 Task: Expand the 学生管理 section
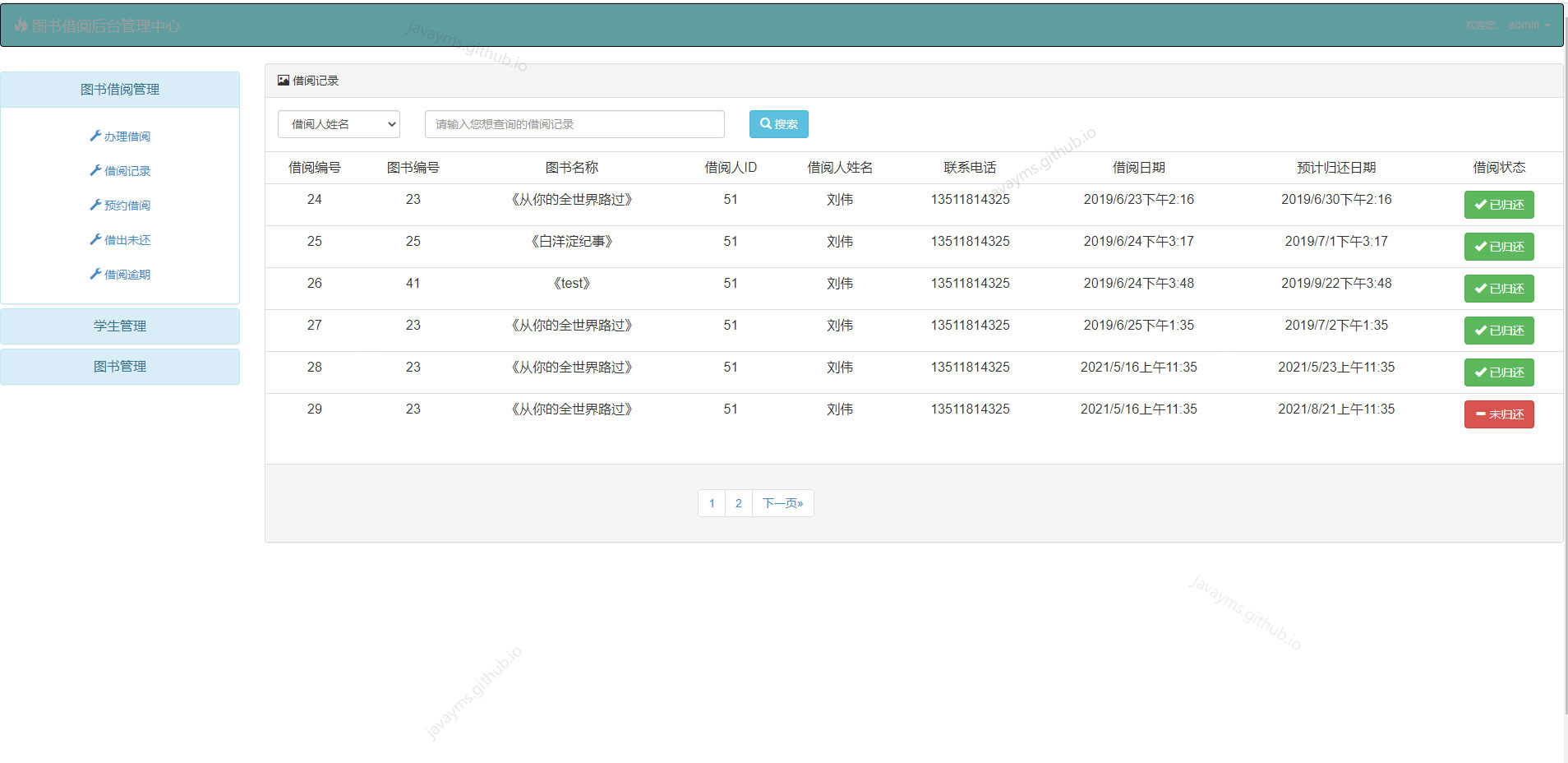point(120,326)
